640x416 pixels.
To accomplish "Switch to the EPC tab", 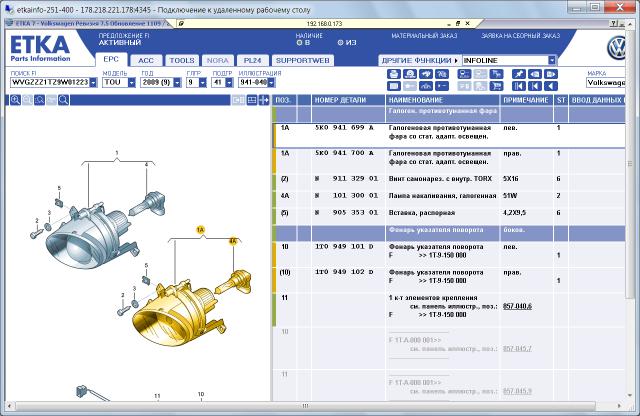I will pos(111,59).
